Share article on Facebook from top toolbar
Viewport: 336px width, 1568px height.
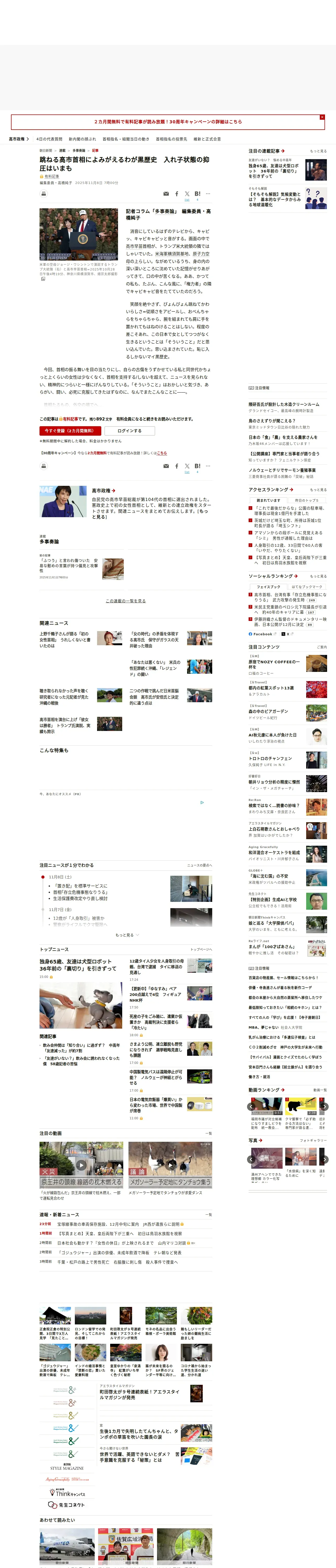(x=177, y=194)
